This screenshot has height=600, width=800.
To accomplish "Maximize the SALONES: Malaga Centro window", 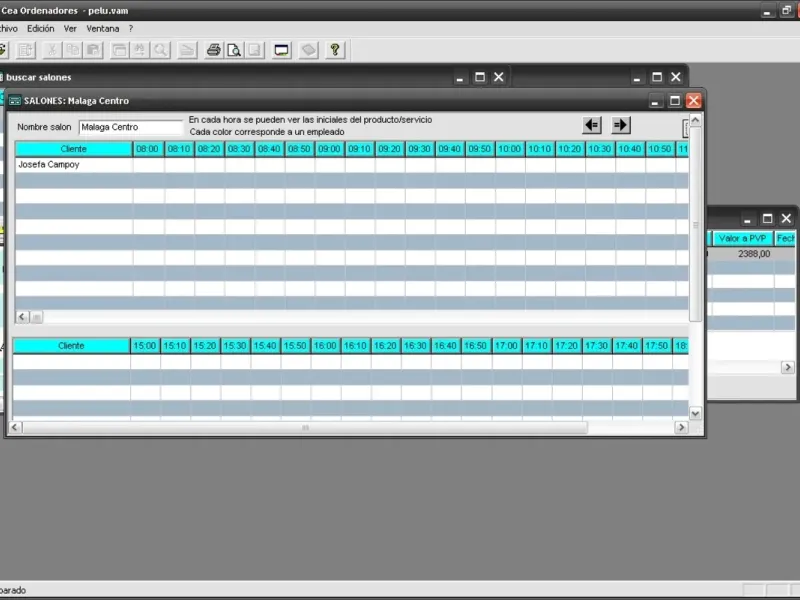I will pyautogui.click(x=674, y=101).
